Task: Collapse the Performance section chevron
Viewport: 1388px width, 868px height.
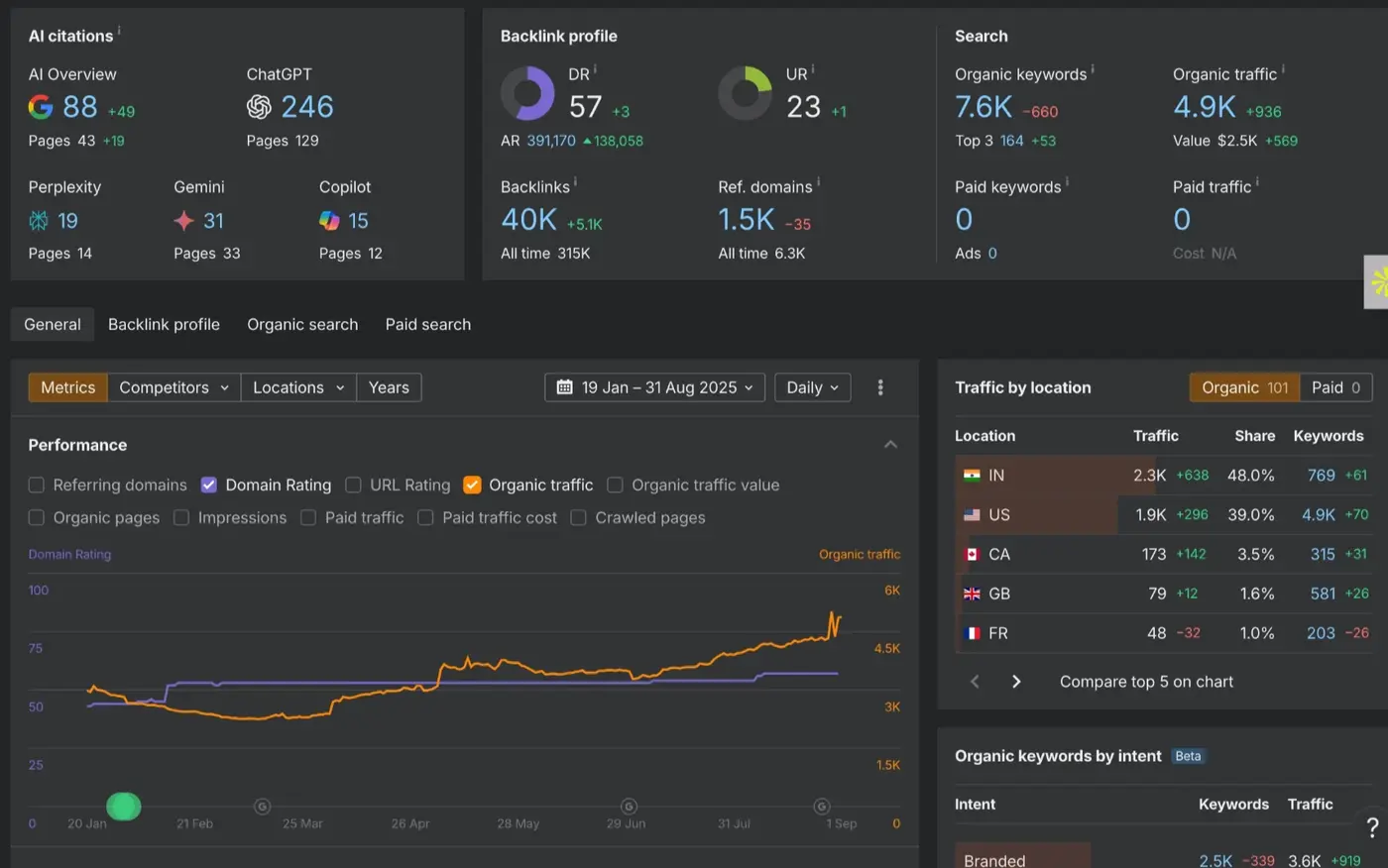Action: tap(890, 445)
